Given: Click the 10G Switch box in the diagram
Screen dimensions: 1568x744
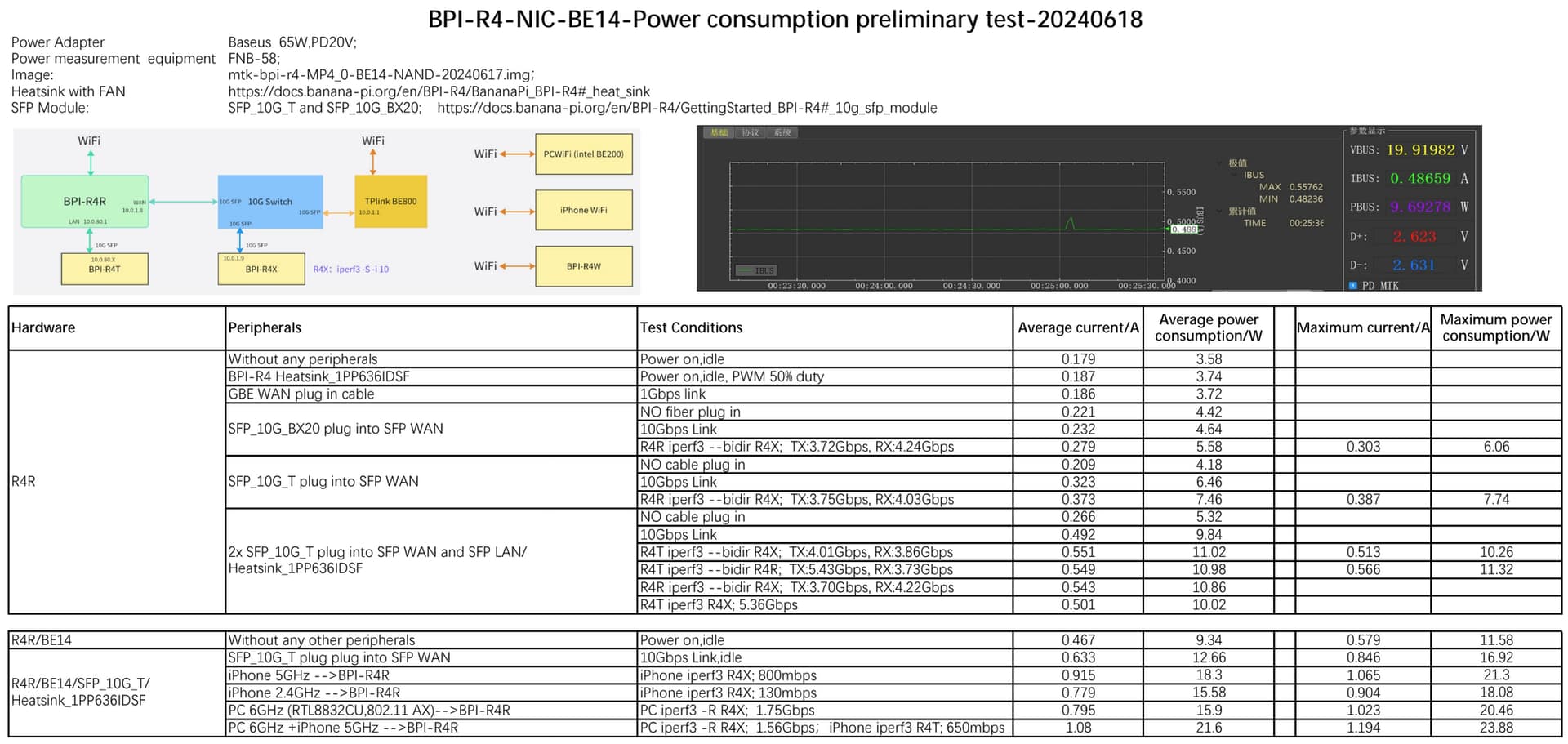Looking at the screenshot, I should 270,202.
